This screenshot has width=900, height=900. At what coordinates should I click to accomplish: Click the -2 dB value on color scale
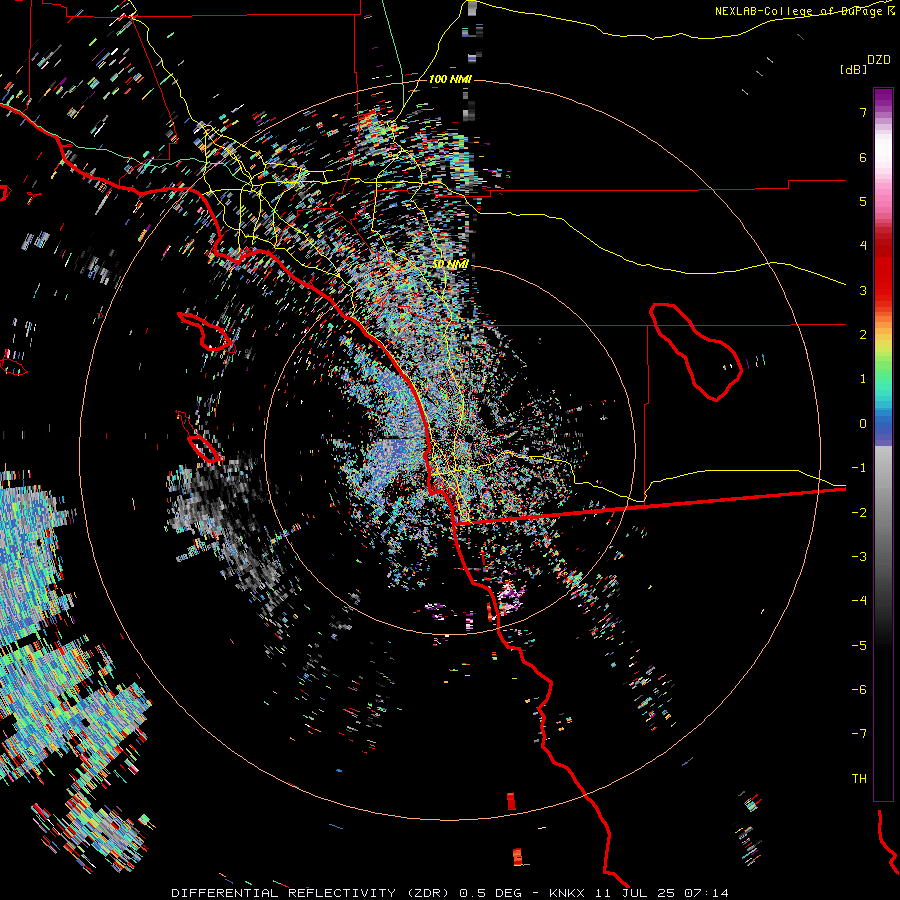pyautogui.click(x=859, y=513)
